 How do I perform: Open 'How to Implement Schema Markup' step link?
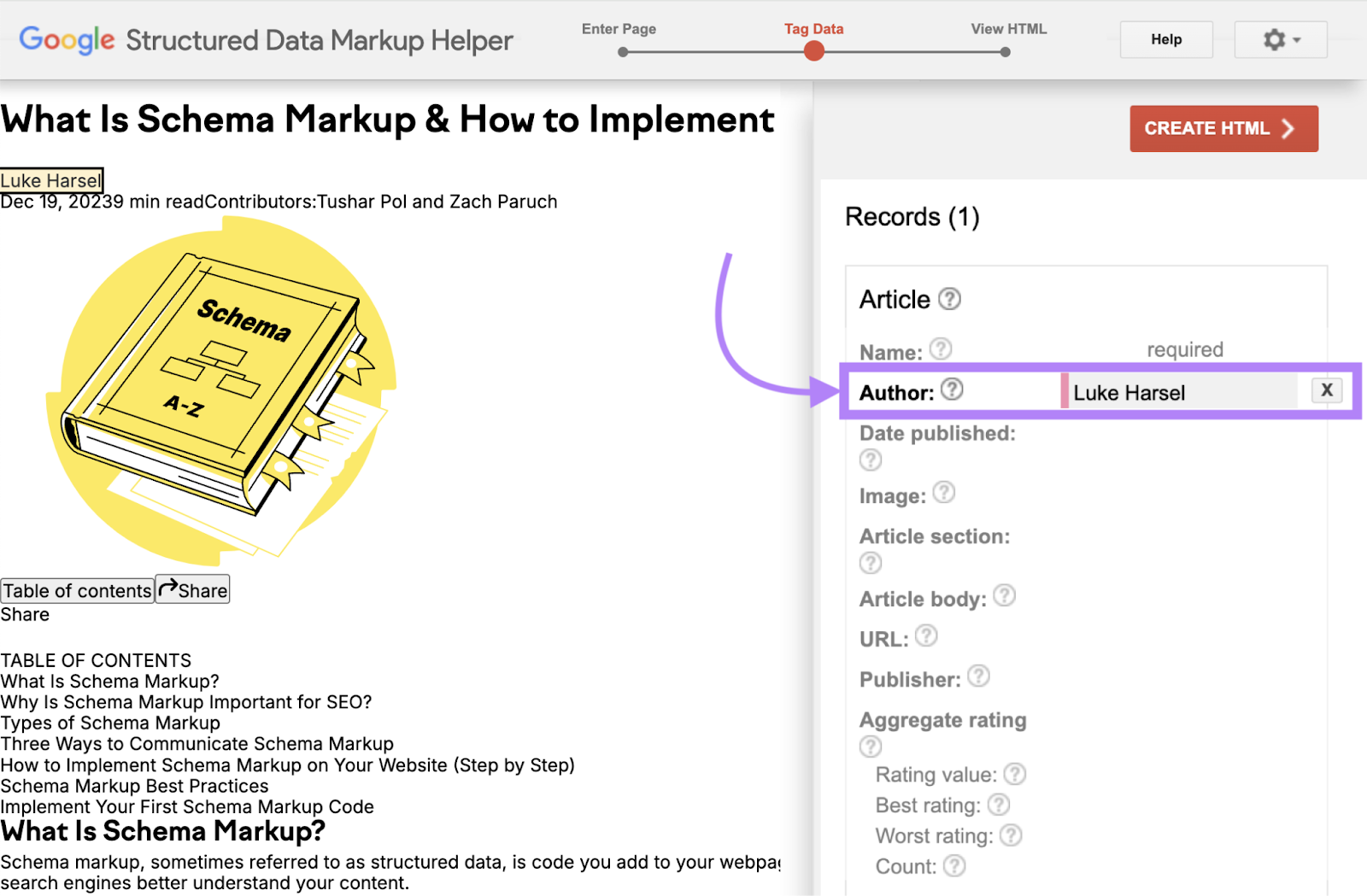click(x=287, y=764)
